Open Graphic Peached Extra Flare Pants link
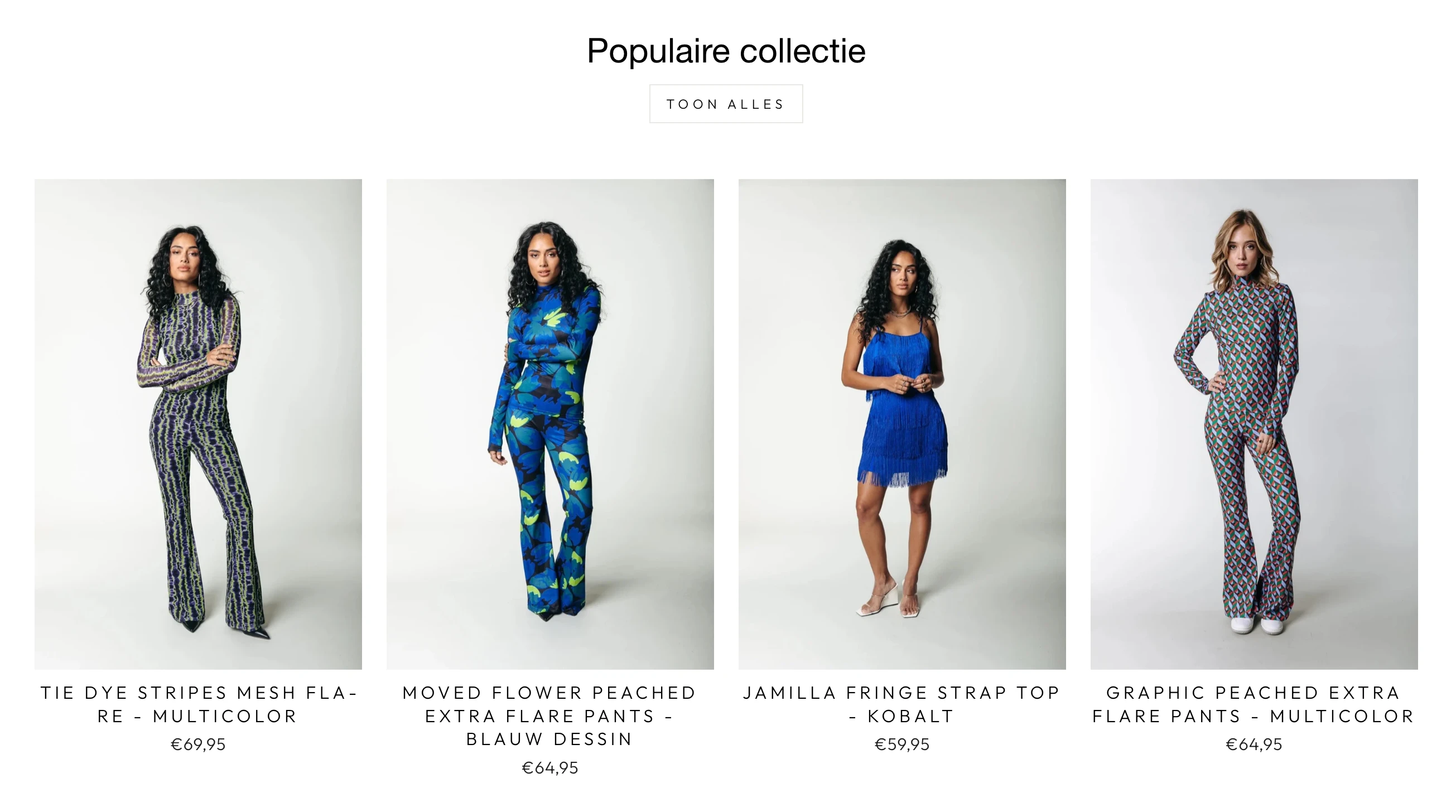The image size is (1456, 812). click(x=1254, y=704)
